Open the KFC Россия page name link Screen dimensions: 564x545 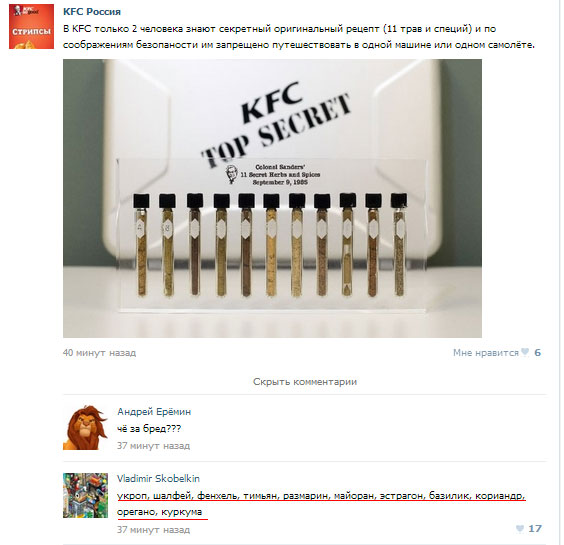click(x=92, y=12)
